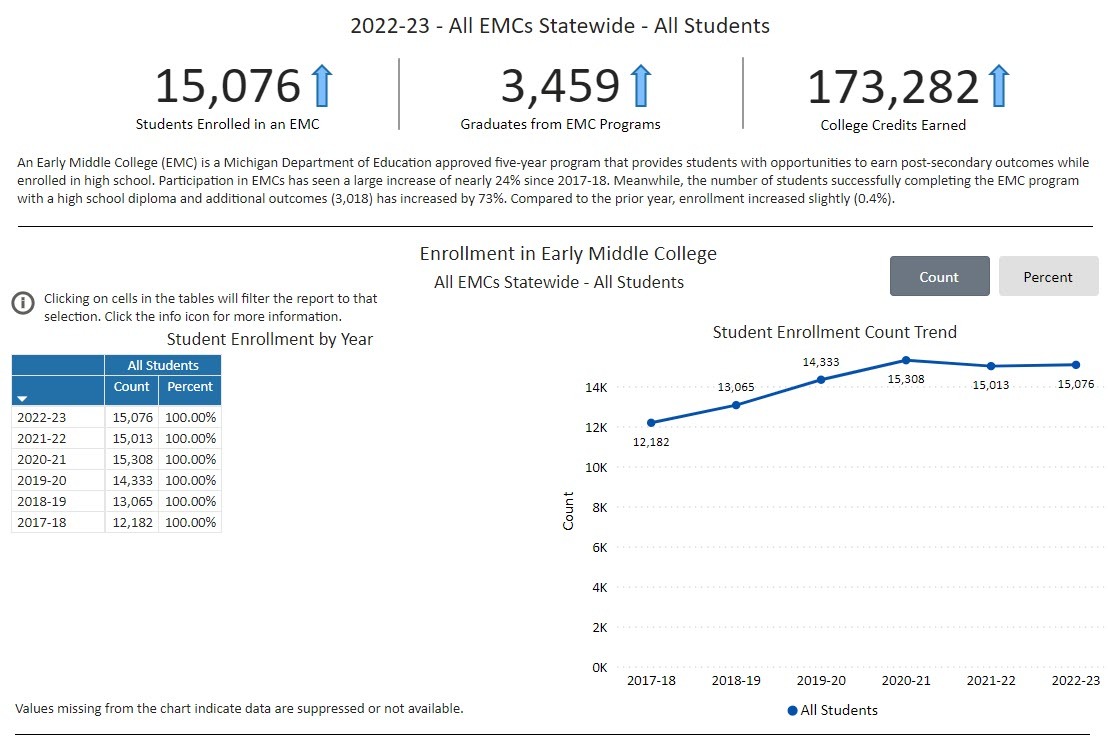Viewport: 1108px width, 745px height.
Task: Switch the chart to Count view
Action: (x=939, y=277)
